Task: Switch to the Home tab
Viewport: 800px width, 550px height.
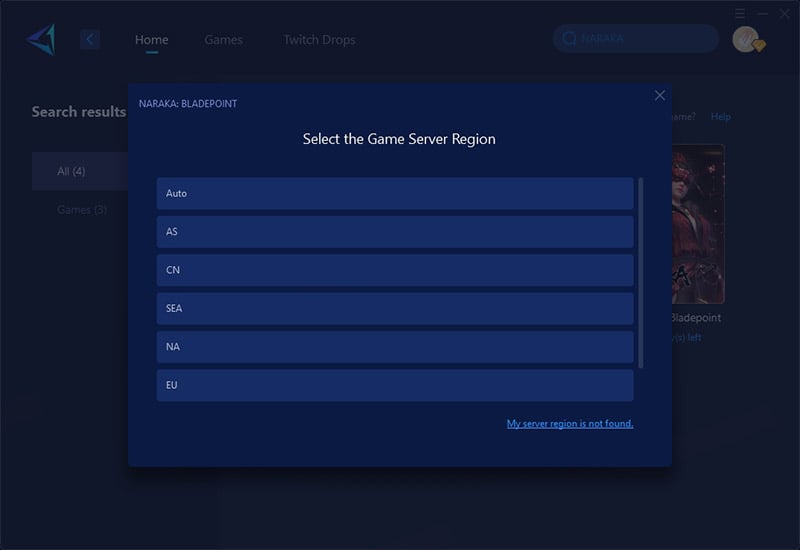Action: (151, 40)
